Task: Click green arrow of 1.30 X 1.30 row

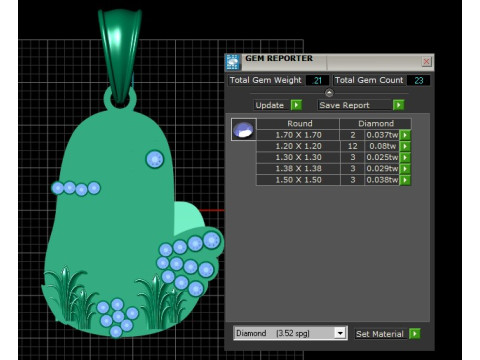Action: pyautogui.click(x=405, y=157)
